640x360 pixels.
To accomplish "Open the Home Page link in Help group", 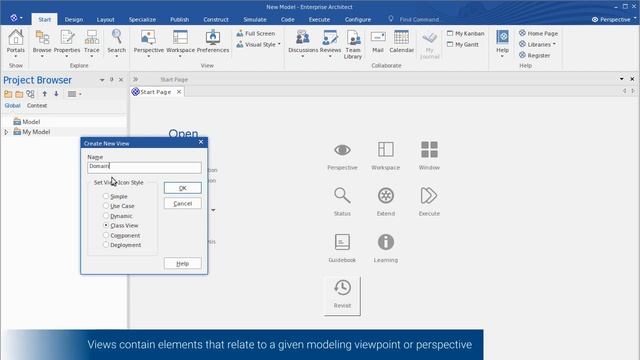I will coord(538,33).
